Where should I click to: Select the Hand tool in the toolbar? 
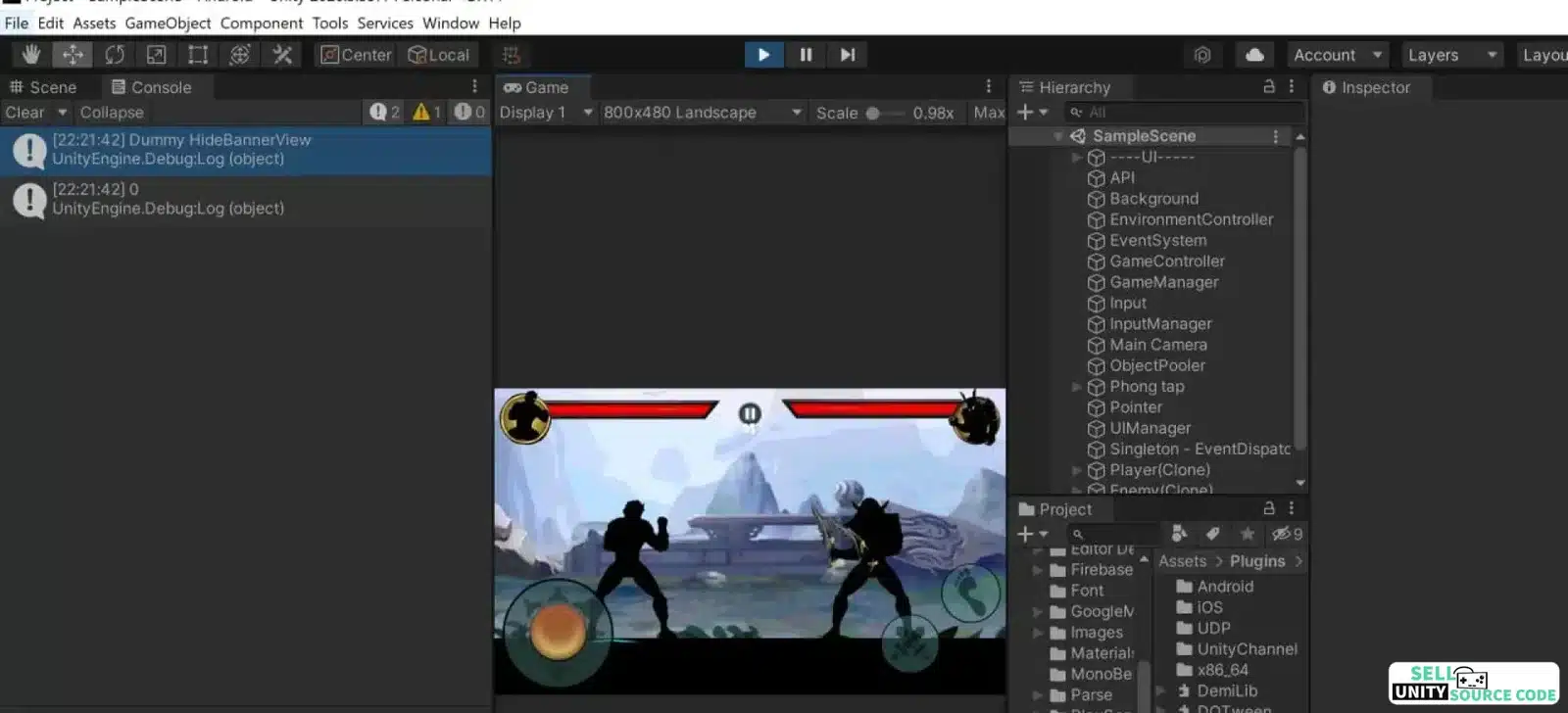31,55
